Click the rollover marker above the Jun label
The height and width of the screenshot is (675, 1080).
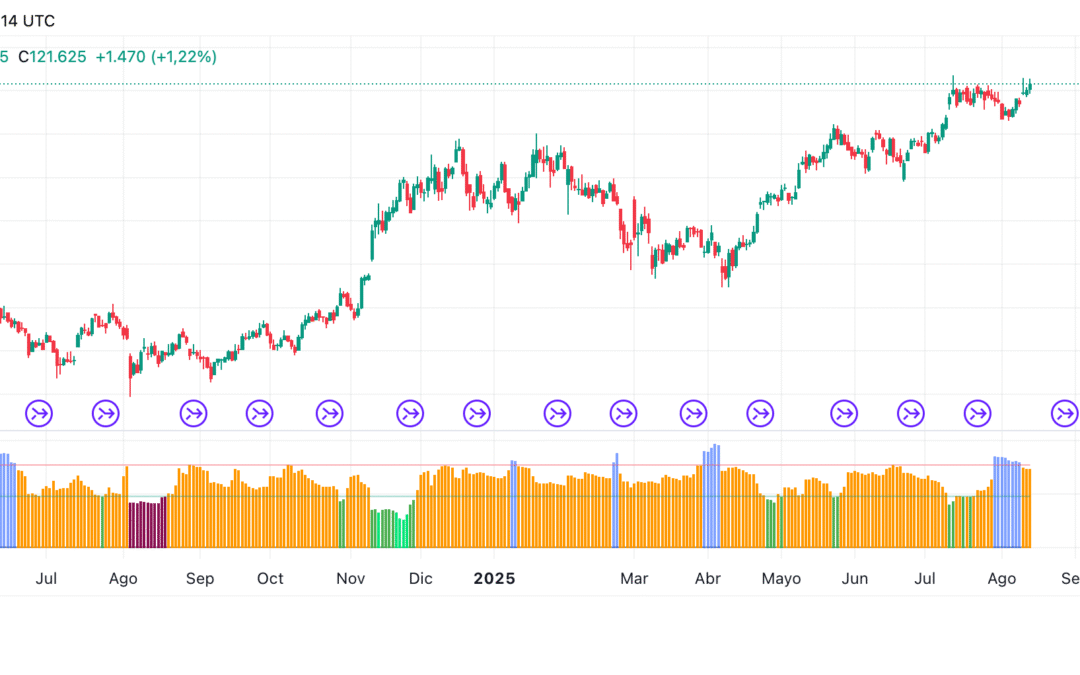click(845, 412)
